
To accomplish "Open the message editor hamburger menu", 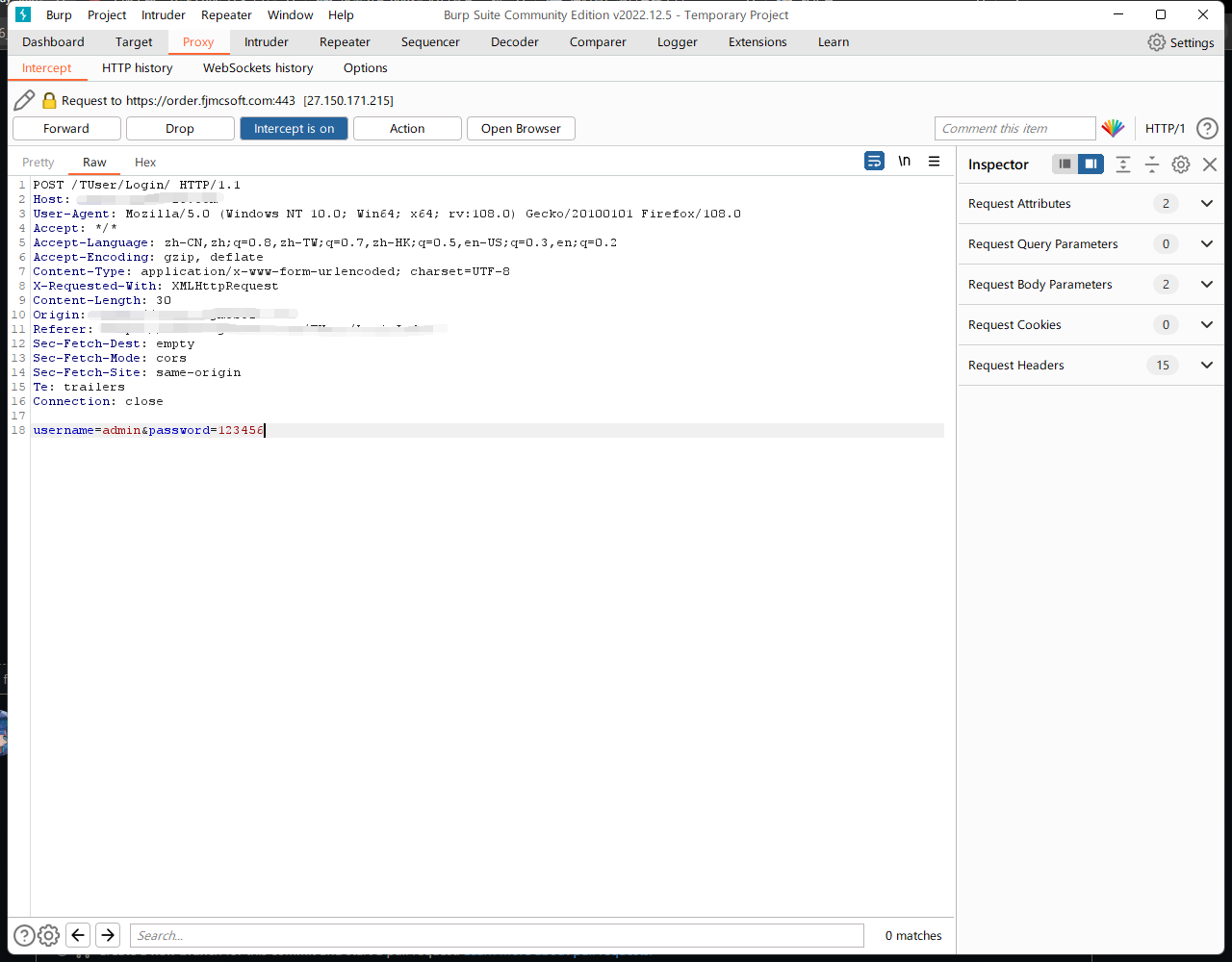I will 934,162.
